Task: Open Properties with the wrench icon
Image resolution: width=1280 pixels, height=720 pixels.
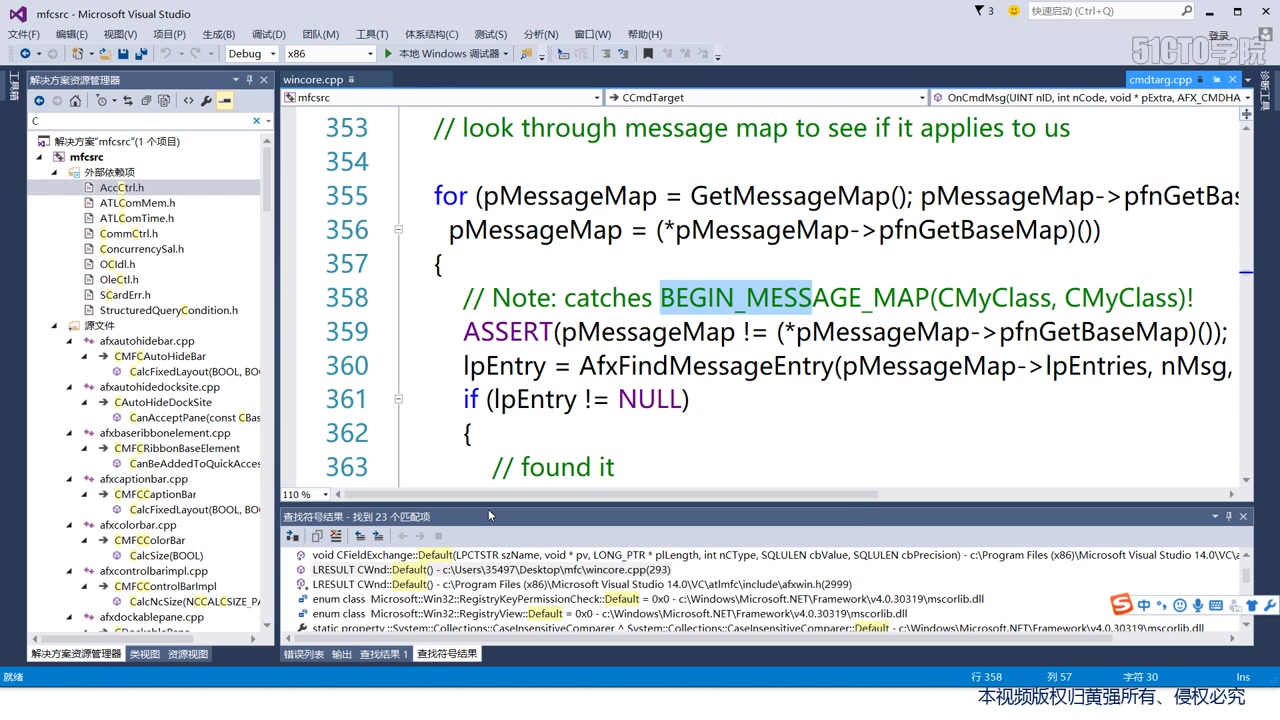Action: pos(206,100)
